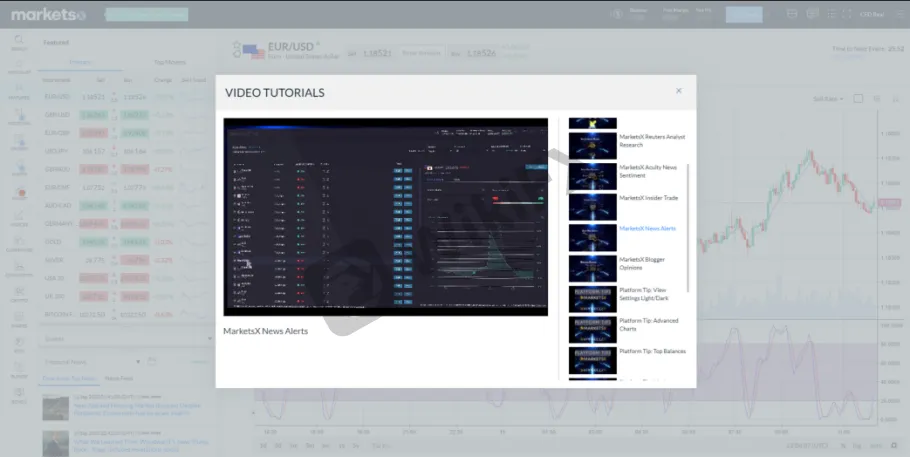Image resolution: width=910 pixels, height=458 pixels.
Task: Click 'MarketsX News Alerts' caption below video
Action: click(265, 331)
